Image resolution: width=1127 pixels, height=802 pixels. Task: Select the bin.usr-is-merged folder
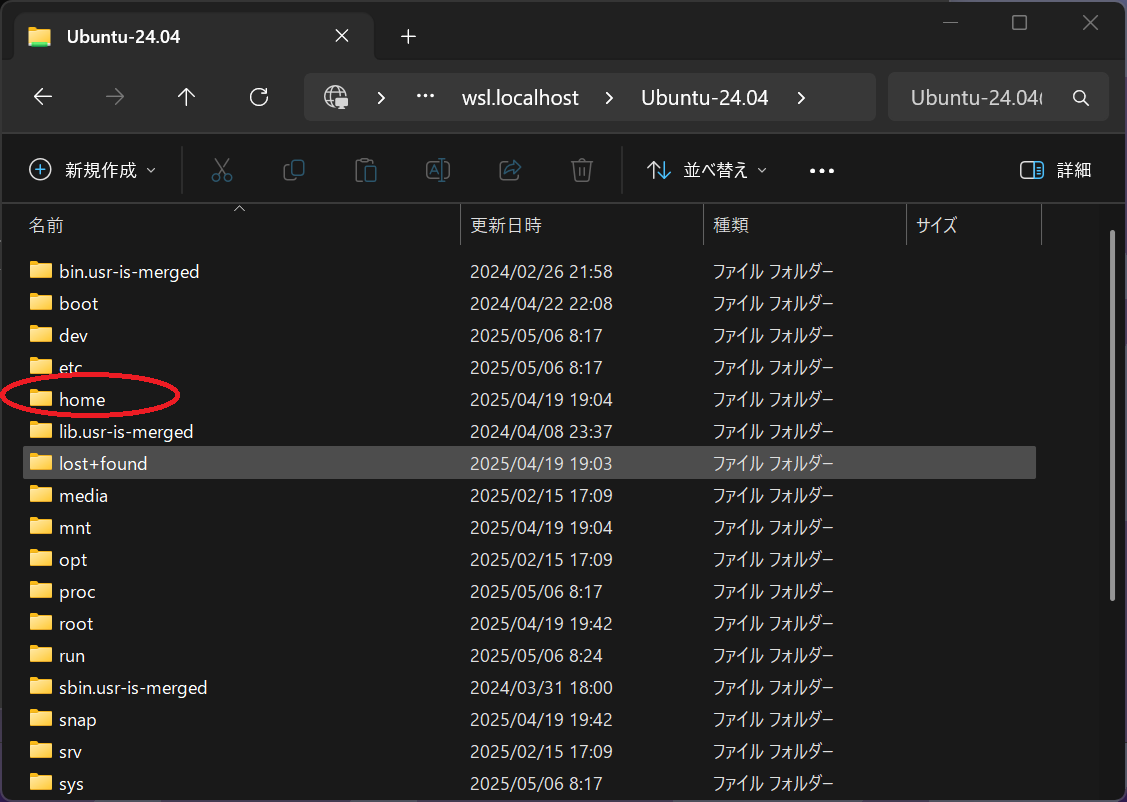529,272
